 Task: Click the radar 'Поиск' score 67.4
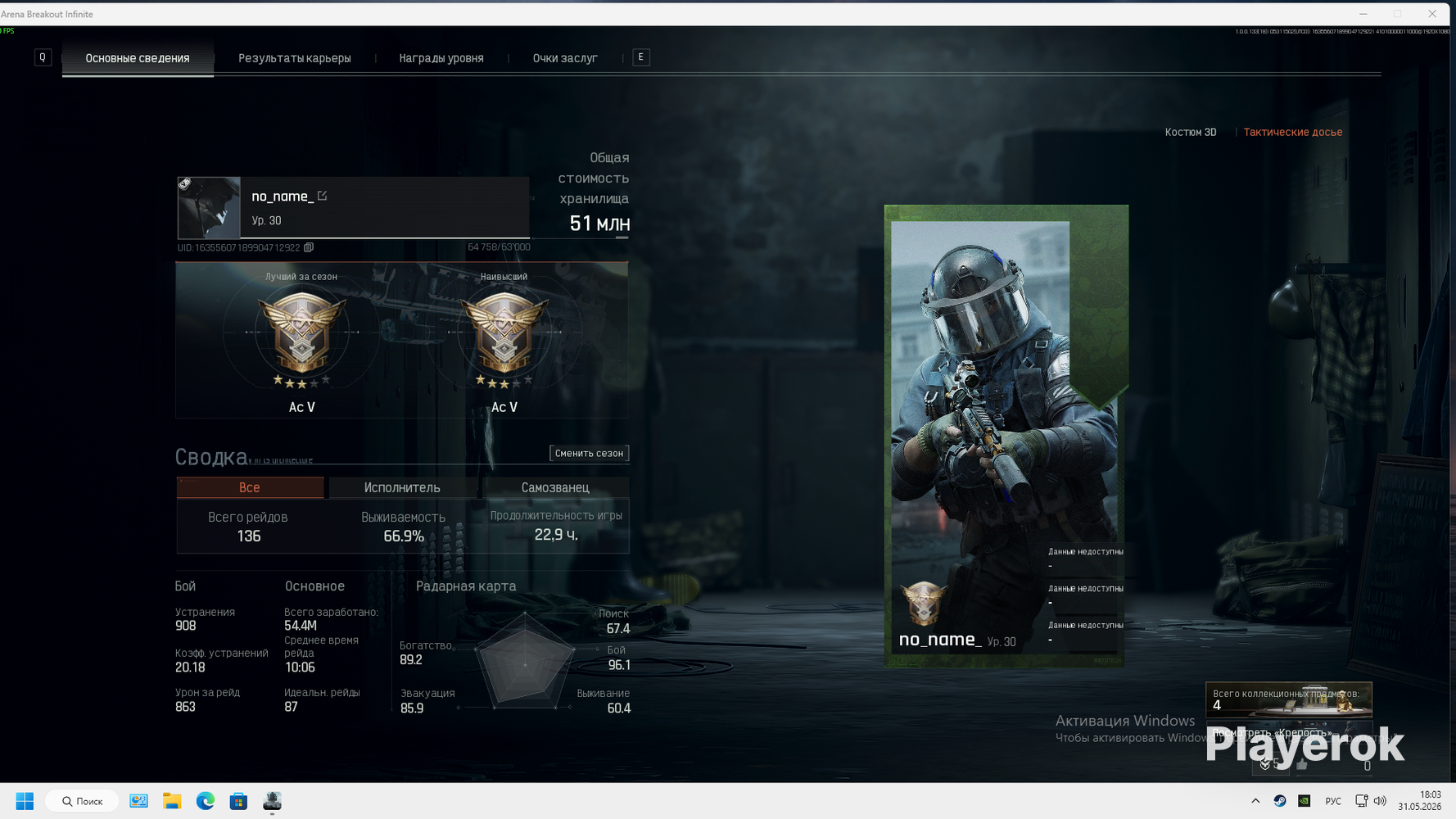pyautogui.click(x=618, y=629)
